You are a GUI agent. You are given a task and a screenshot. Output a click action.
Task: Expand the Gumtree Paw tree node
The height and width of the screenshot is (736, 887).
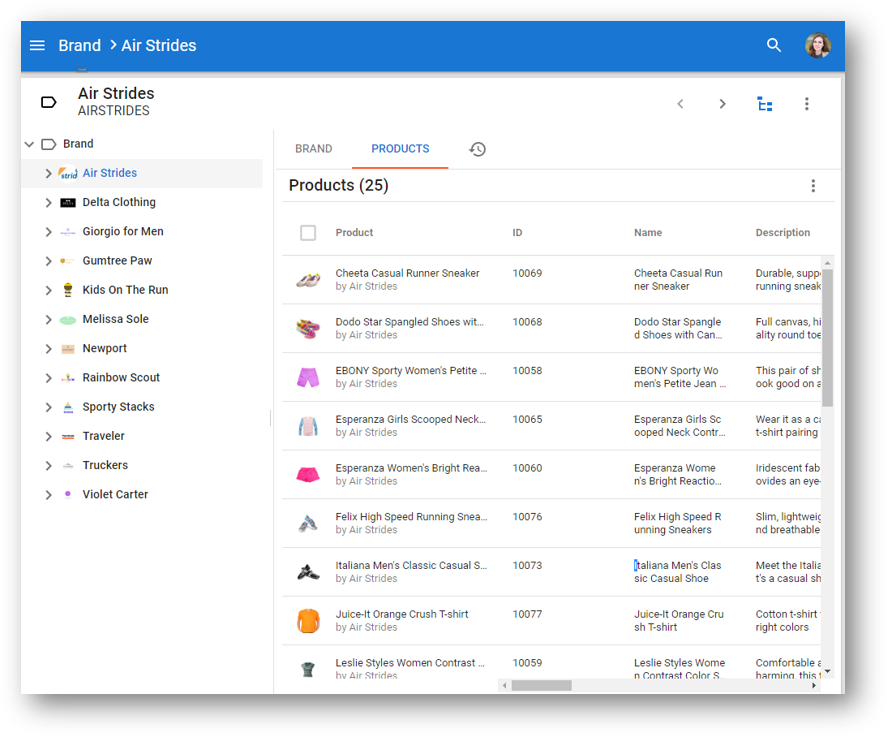(x=49, y=261)
